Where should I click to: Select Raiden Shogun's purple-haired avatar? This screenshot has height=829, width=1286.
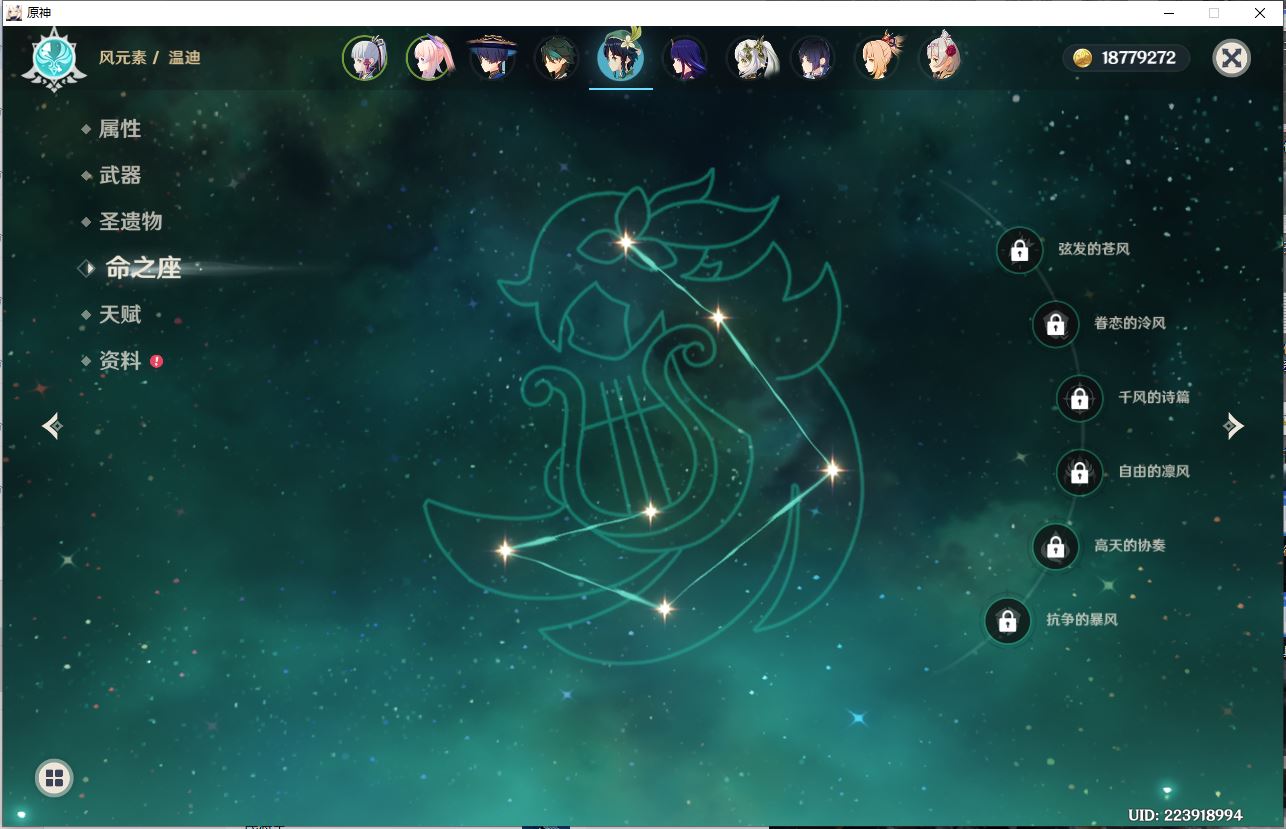coord(685,58)
